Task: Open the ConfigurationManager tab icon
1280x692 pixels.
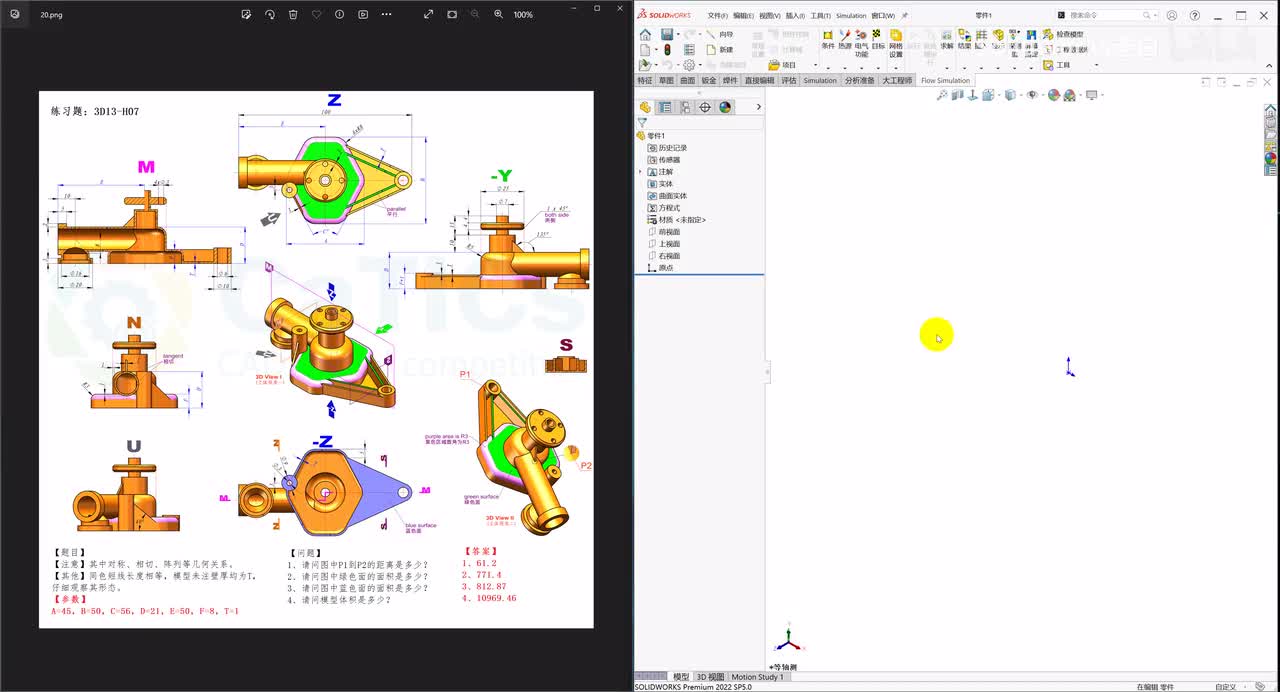Action: [685, 107]
